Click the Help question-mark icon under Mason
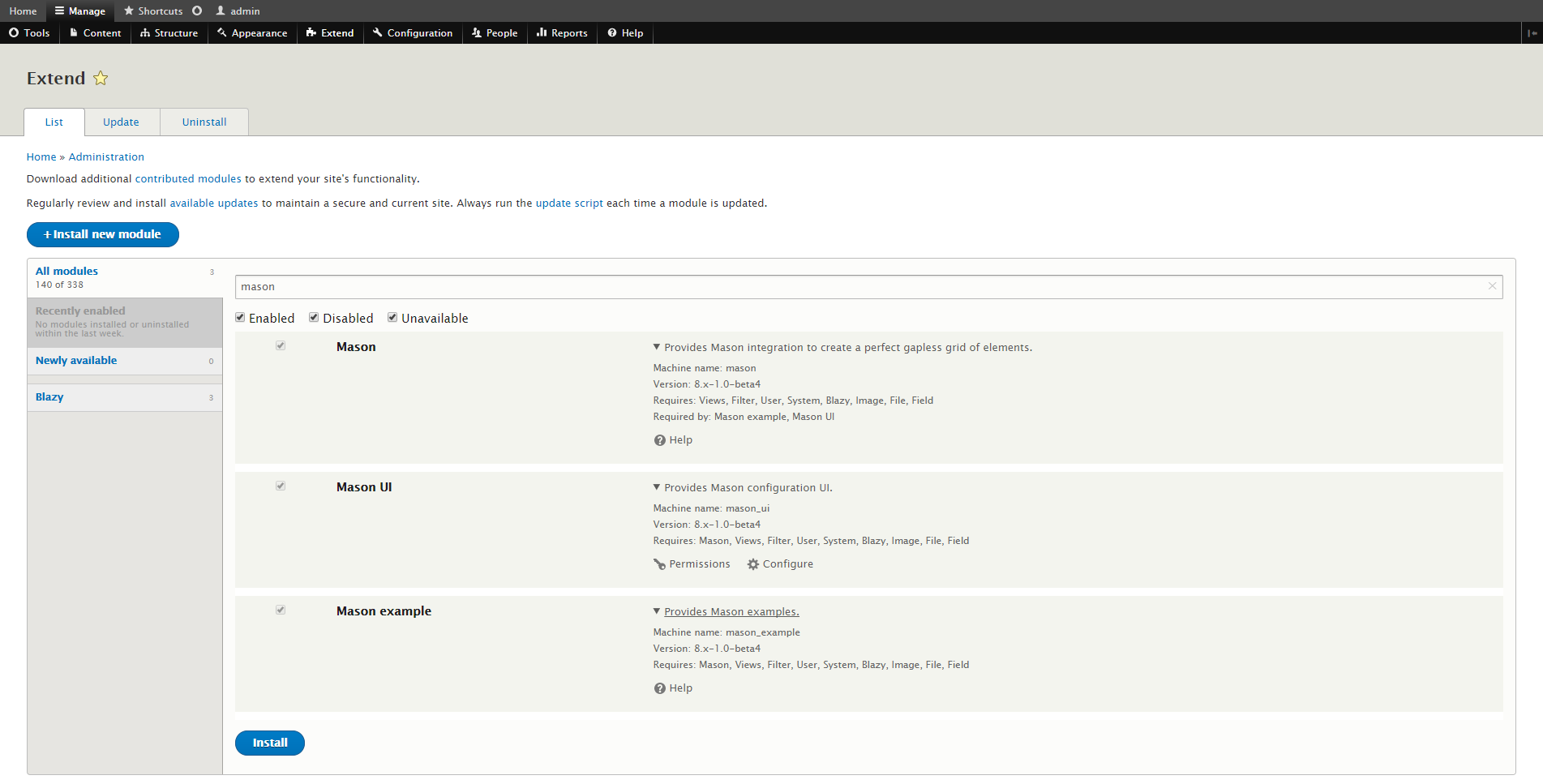This screenshot has height=784, width=1543. [659, 440]
